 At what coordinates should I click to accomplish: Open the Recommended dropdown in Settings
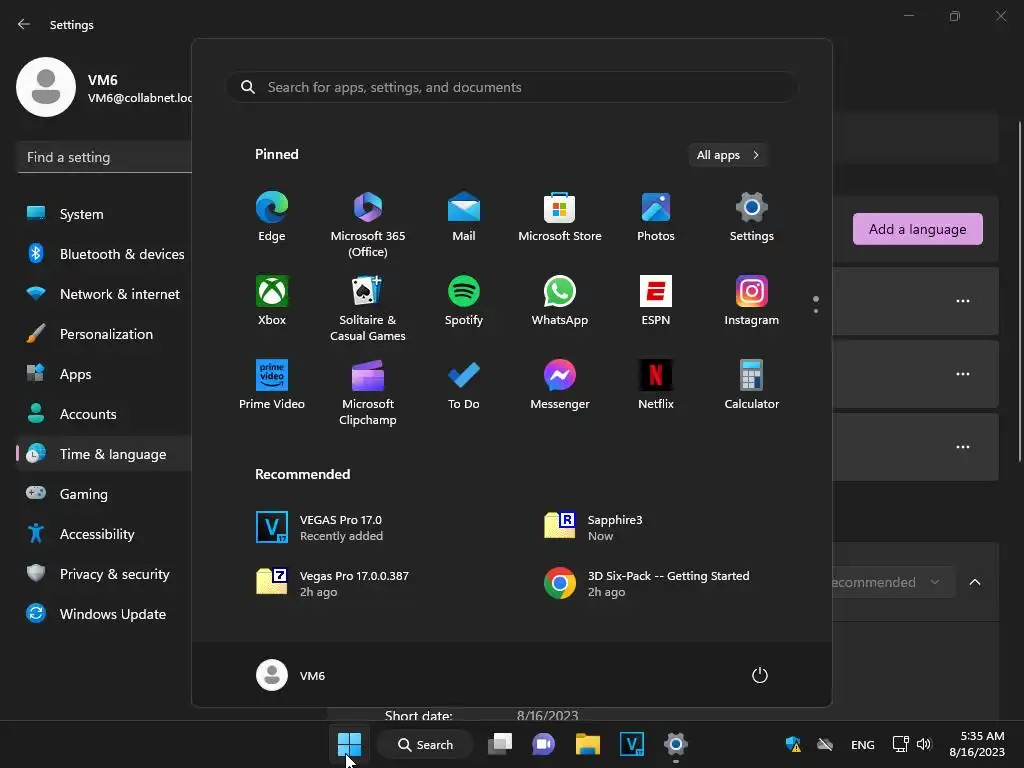(x=893, y=582)
